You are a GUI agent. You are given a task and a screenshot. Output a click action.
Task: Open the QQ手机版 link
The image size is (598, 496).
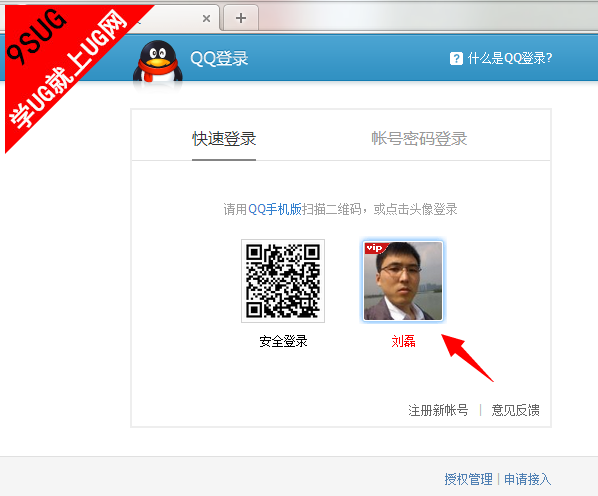(x=275, y=209)
